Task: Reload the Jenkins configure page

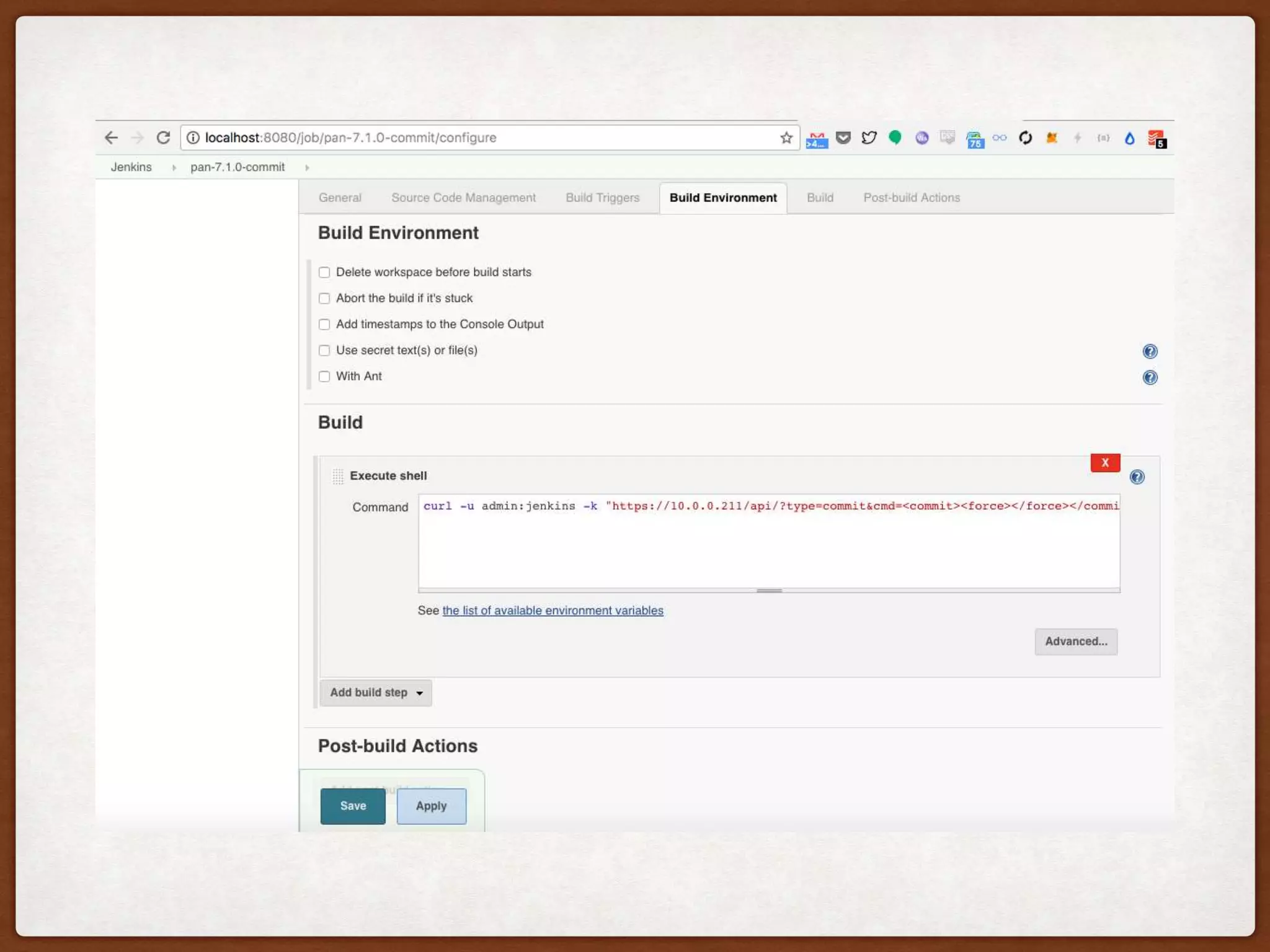Action: click(163, 138)
